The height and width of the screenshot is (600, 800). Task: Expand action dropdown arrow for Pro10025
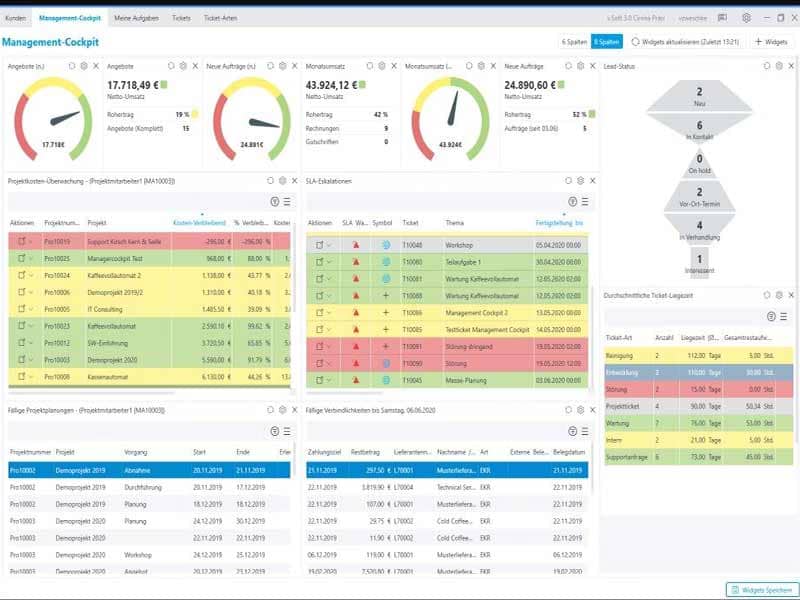(x=31, y=259)
